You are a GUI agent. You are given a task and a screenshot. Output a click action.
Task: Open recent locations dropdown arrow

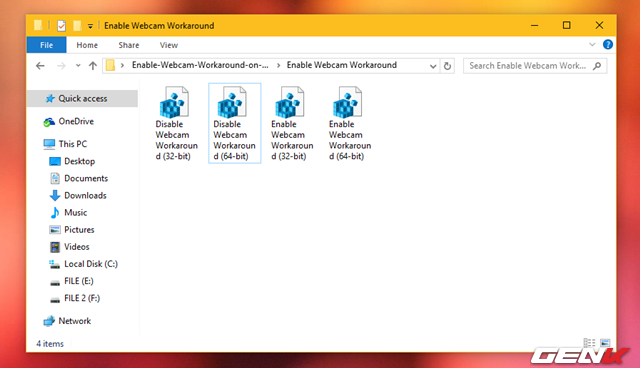coord(78,66)
